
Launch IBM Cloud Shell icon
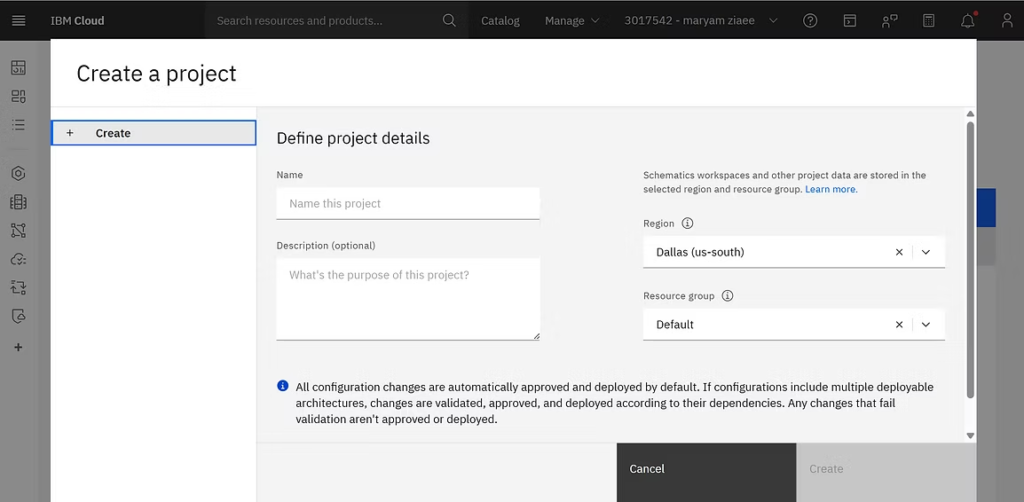pyautogui.click(x=850, y=21)
